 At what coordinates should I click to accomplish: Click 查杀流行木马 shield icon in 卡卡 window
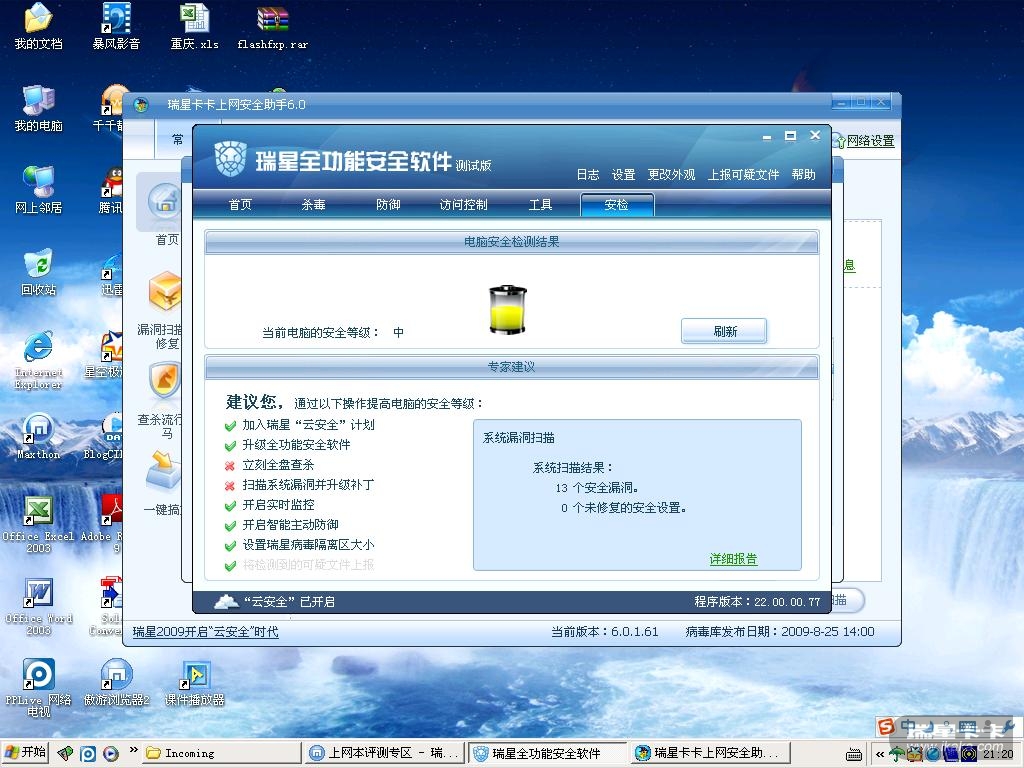(x=164, y=381)
